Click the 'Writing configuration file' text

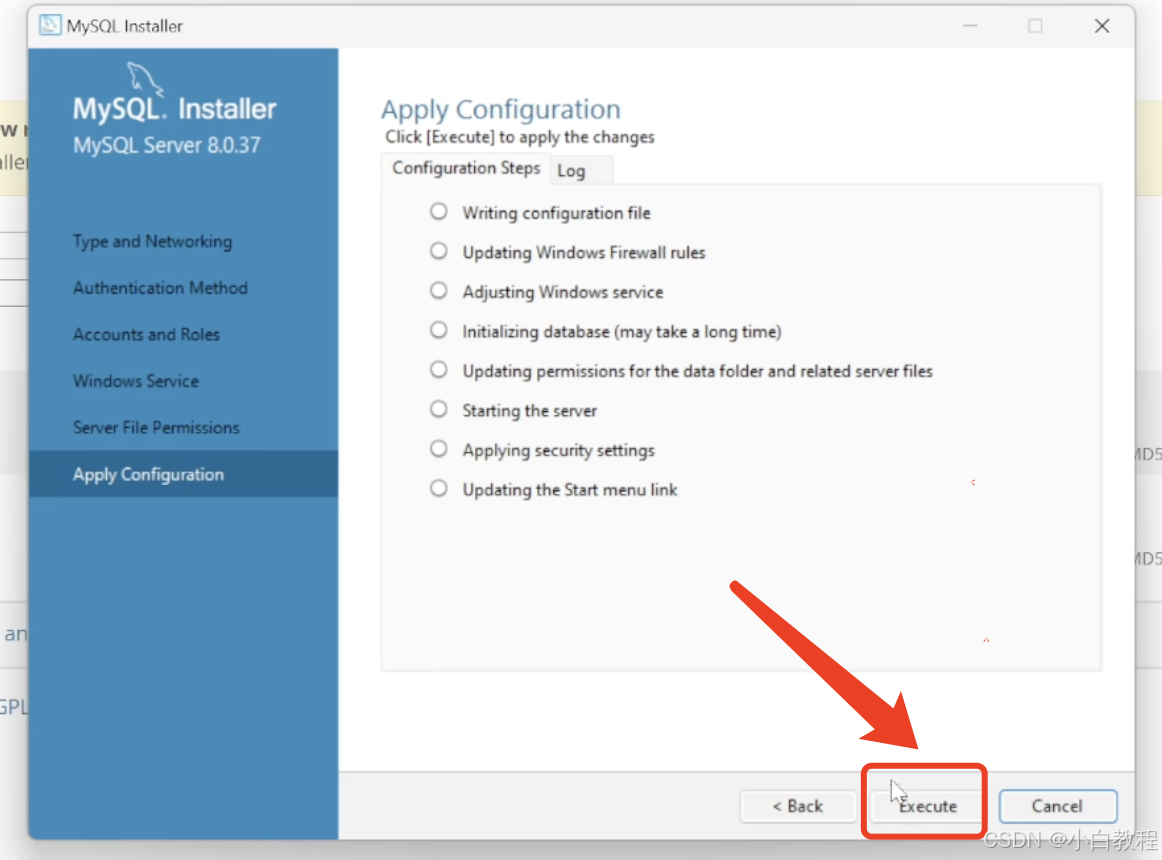click(557, 214)
